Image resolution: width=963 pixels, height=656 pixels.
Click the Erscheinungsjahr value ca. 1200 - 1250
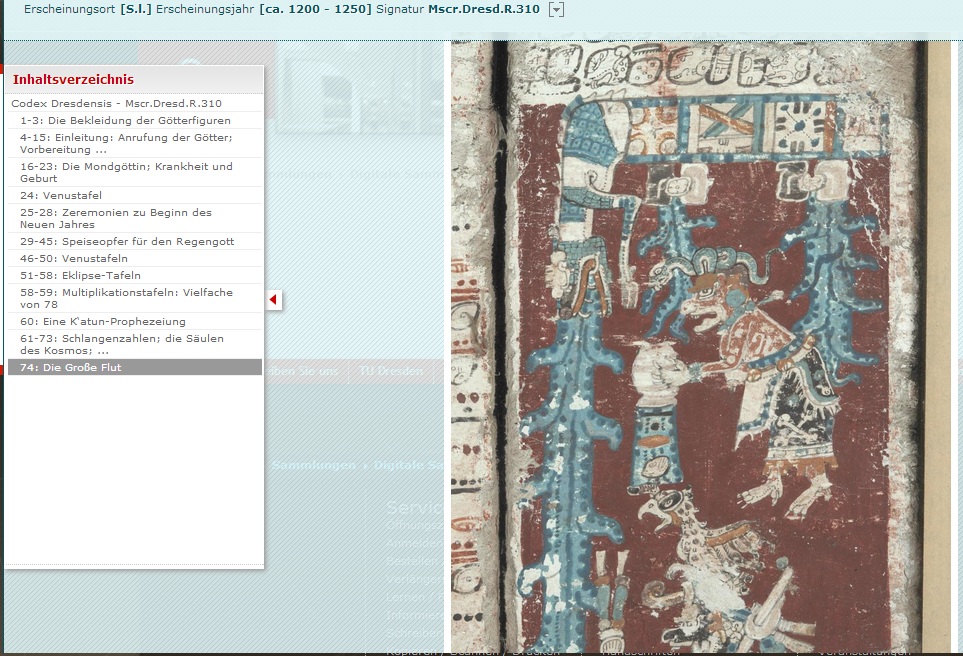[x=316, y=9]
